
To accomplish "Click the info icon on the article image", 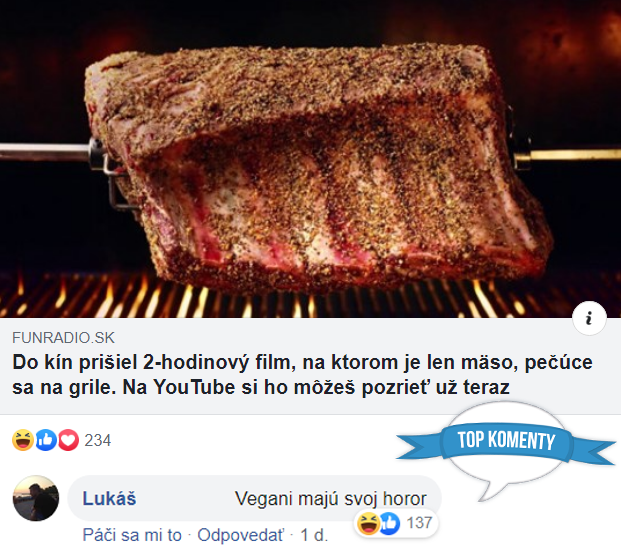I will 589,318.
